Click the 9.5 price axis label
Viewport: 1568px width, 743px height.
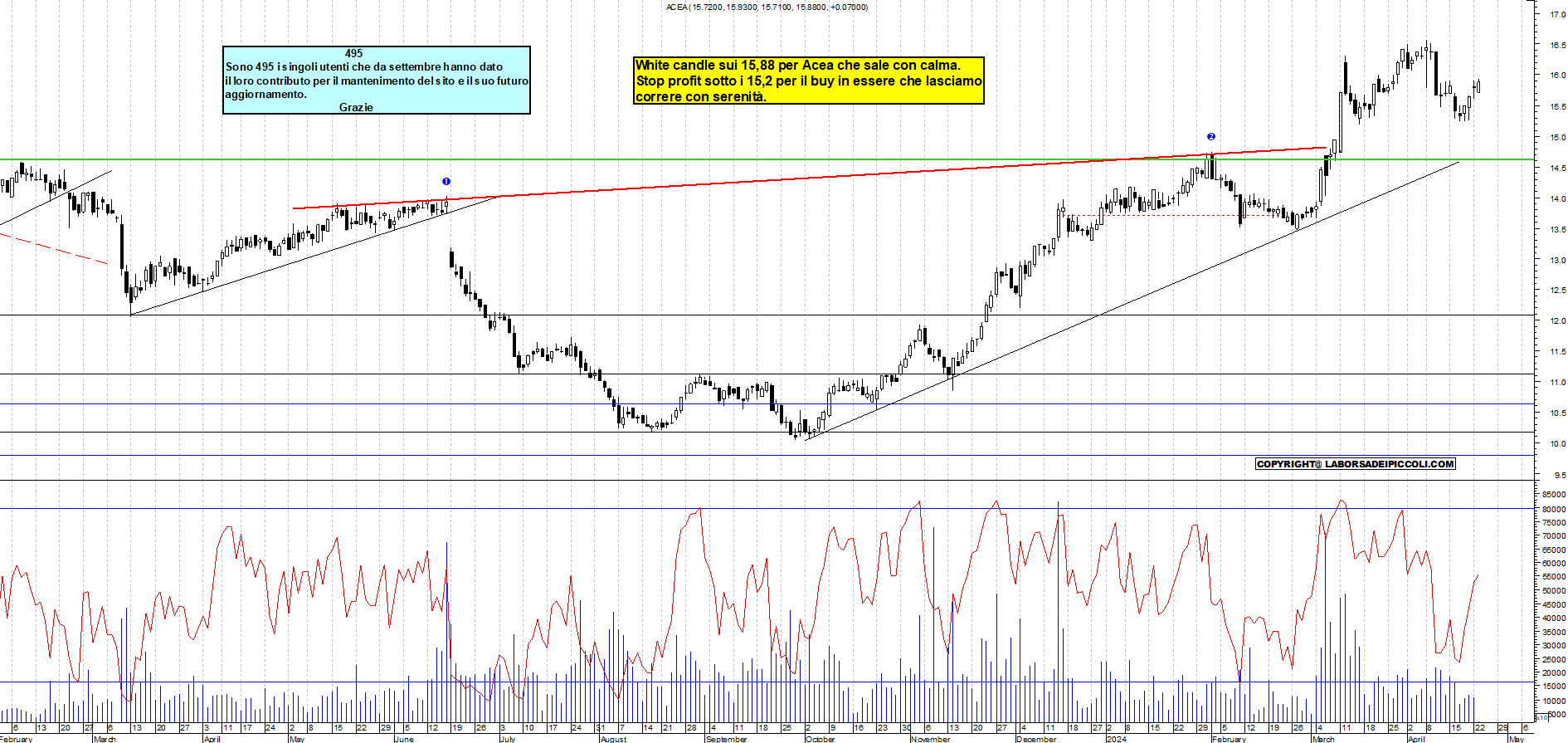(1561, 475)
